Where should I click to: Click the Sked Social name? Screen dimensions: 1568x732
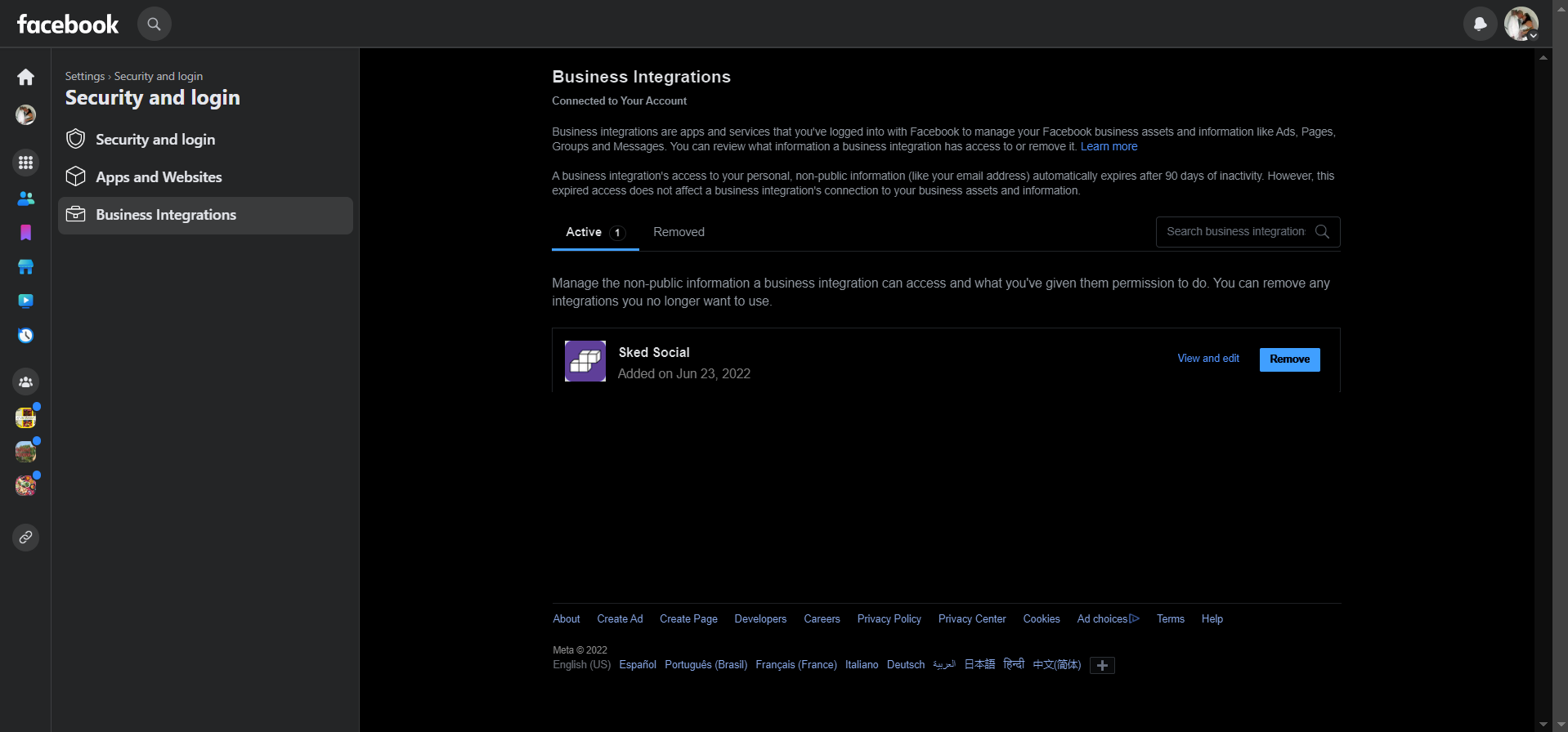tap(654, 353)
